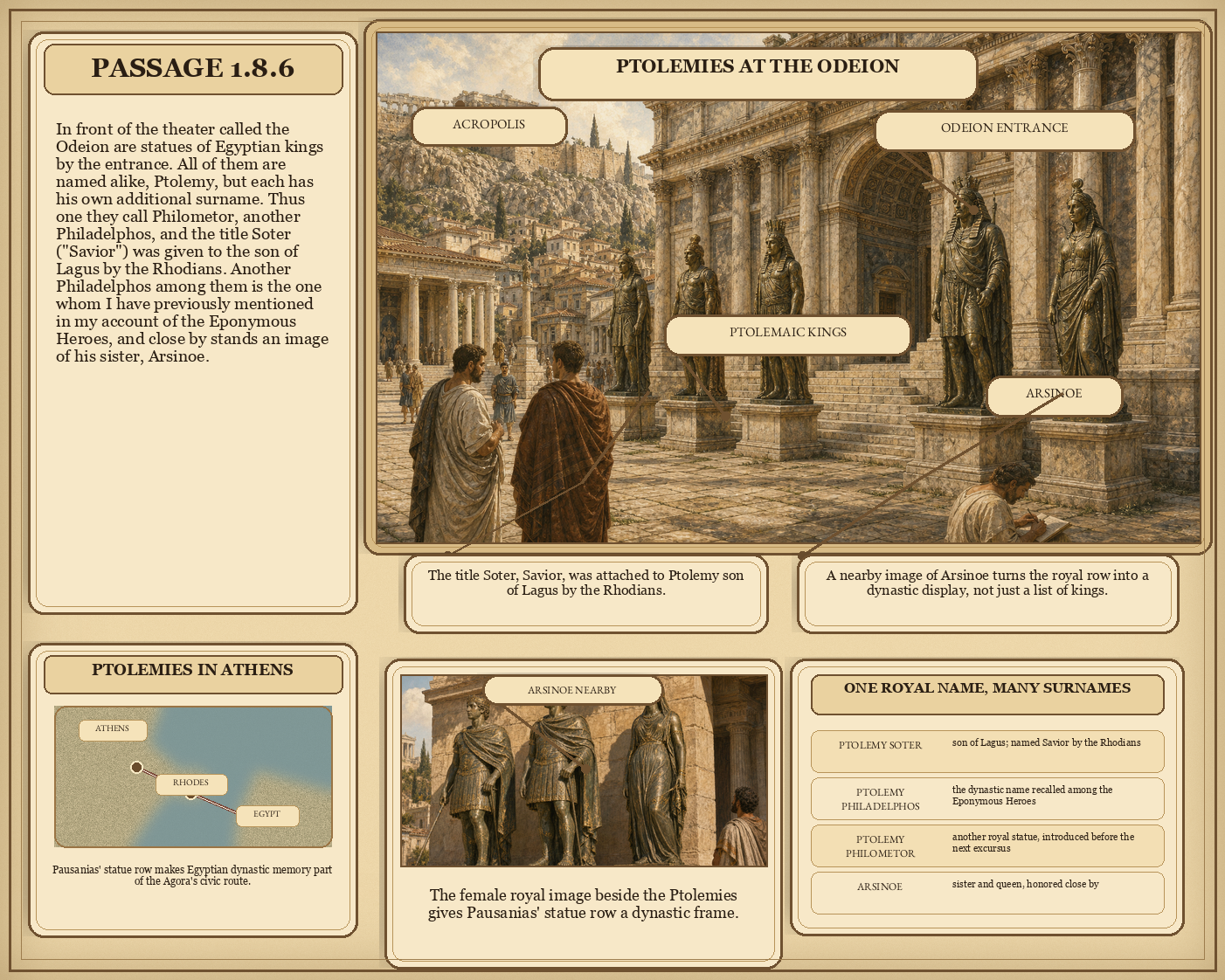
Task: Select the ATHENS label on the map
Action: [113, 729]
